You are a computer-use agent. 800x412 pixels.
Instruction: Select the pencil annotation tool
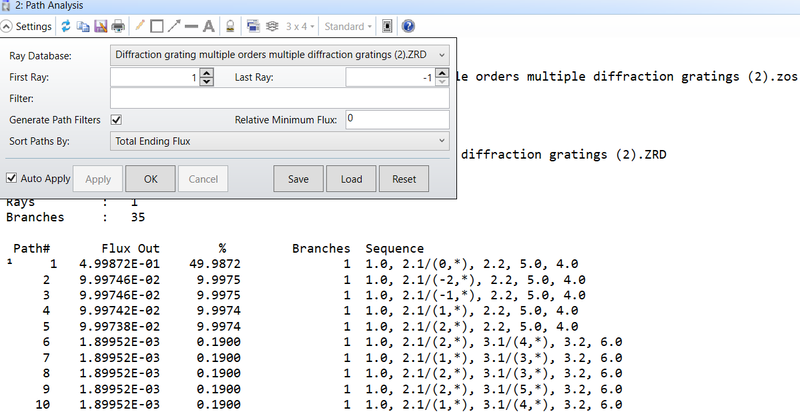click(140, 26)
